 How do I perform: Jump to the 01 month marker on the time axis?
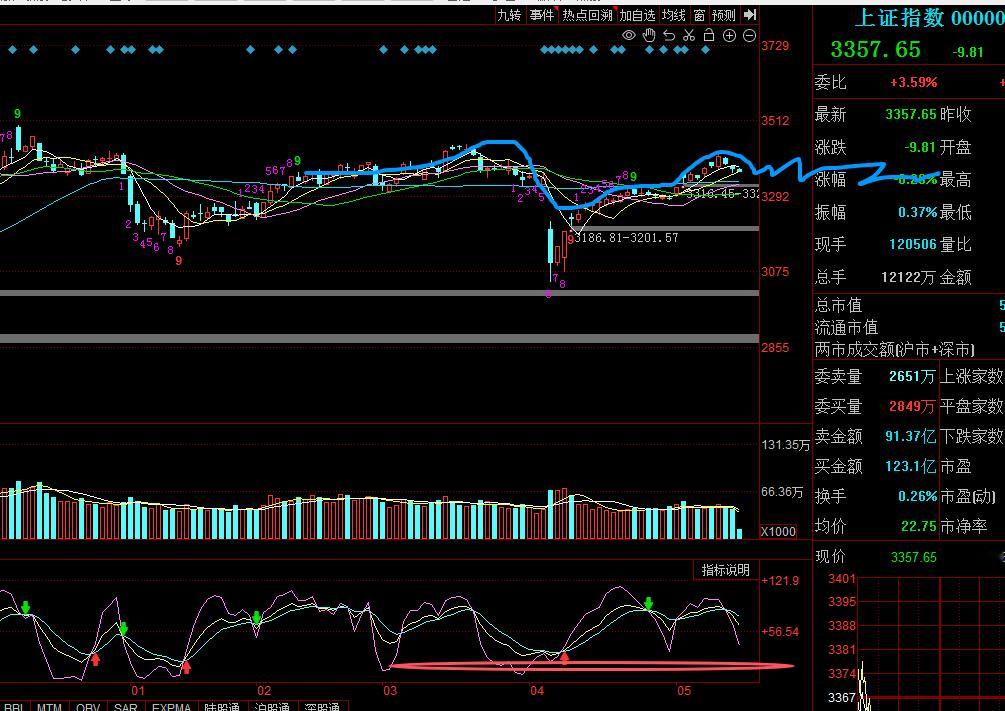coord(138,690)
